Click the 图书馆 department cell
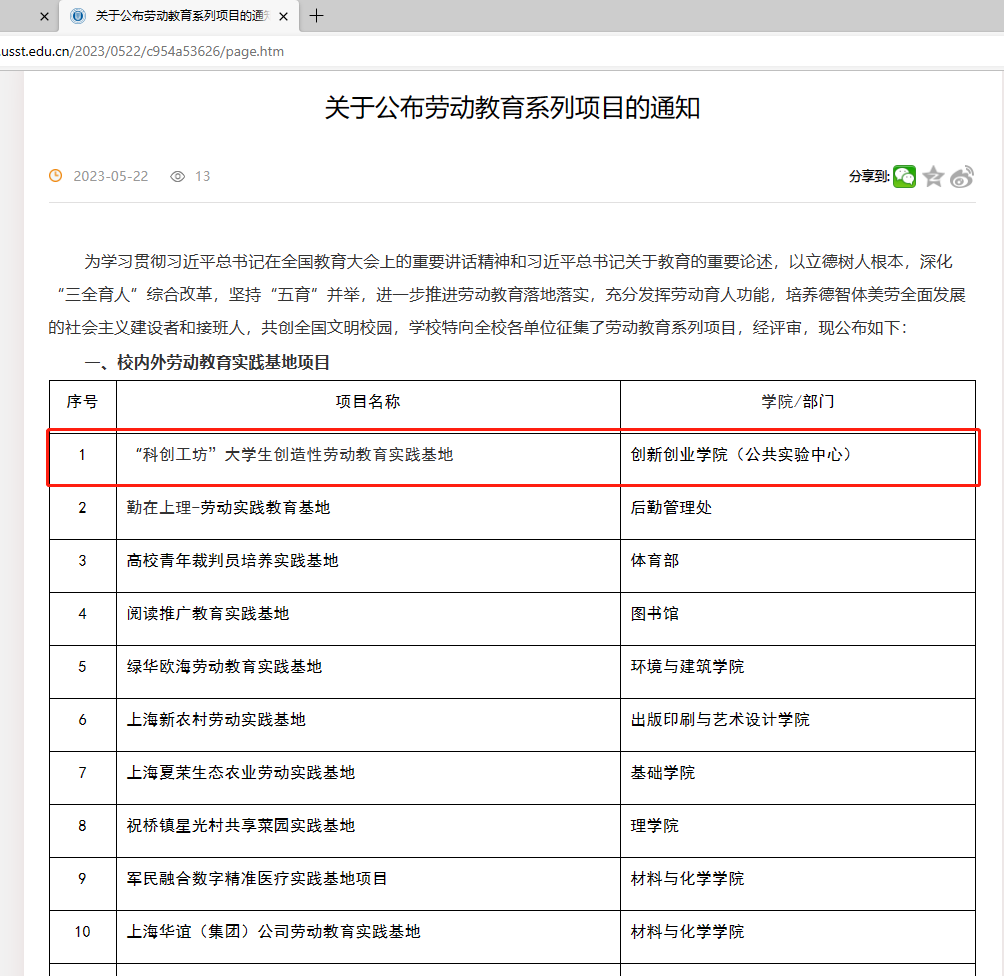 click(x=654, y=614)
